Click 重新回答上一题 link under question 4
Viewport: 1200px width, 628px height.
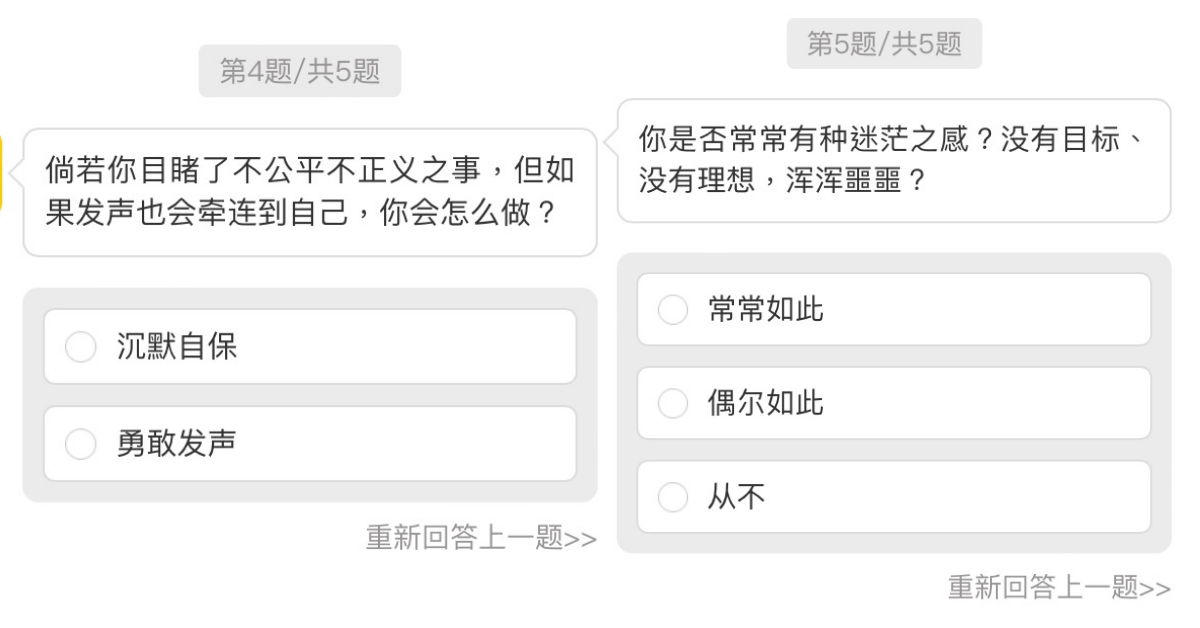(x=464, y=538)
